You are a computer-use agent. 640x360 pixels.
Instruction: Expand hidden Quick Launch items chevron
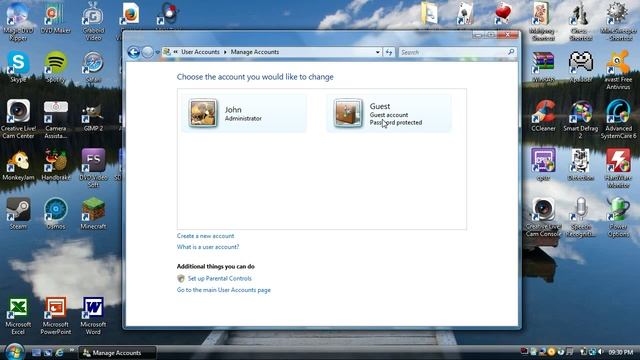pyautogui.click(x=71, y=351)
